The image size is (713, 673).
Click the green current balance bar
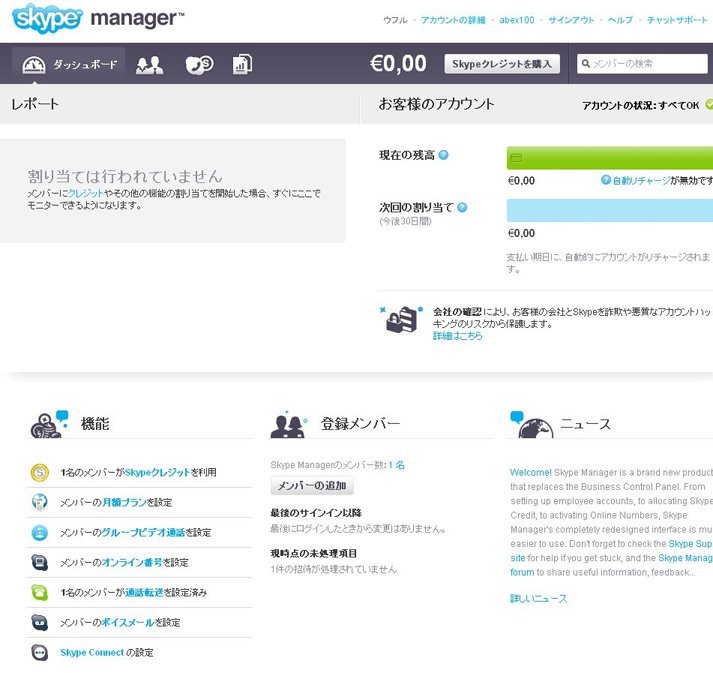(x=610, y=158)
